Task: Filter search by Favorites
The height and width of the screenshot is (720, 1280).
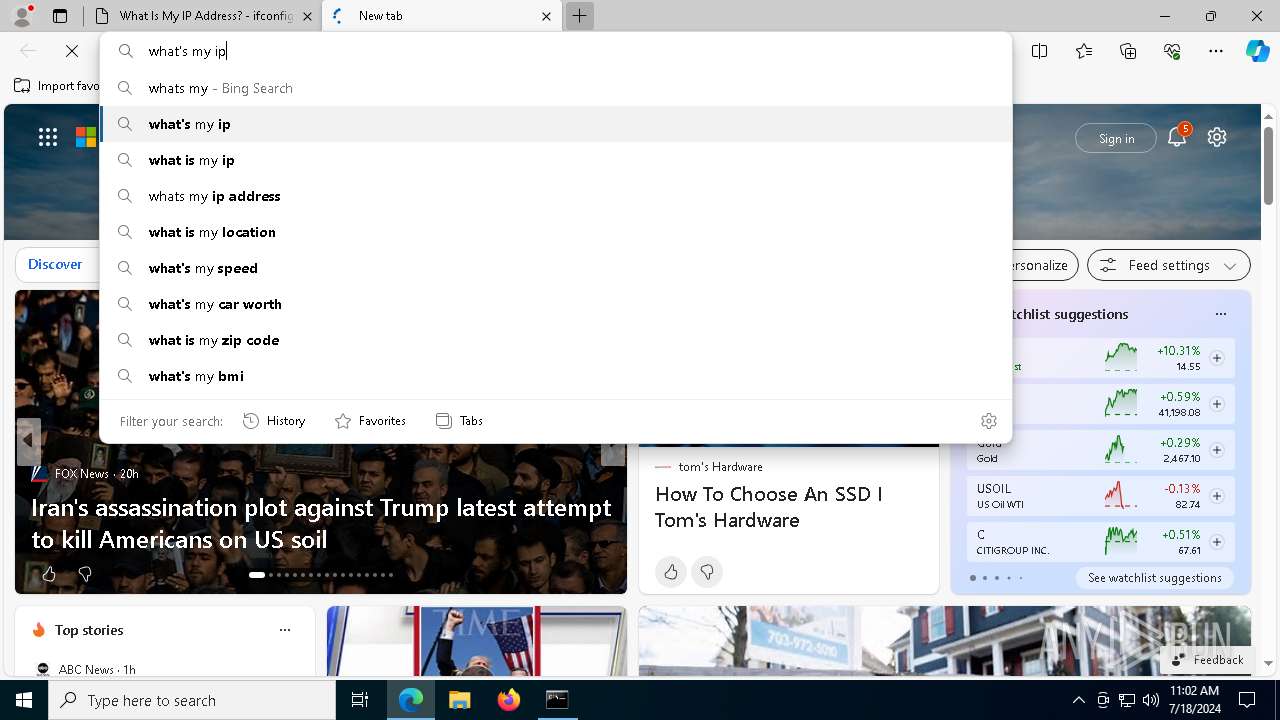Action: click(x=370, y=421)
